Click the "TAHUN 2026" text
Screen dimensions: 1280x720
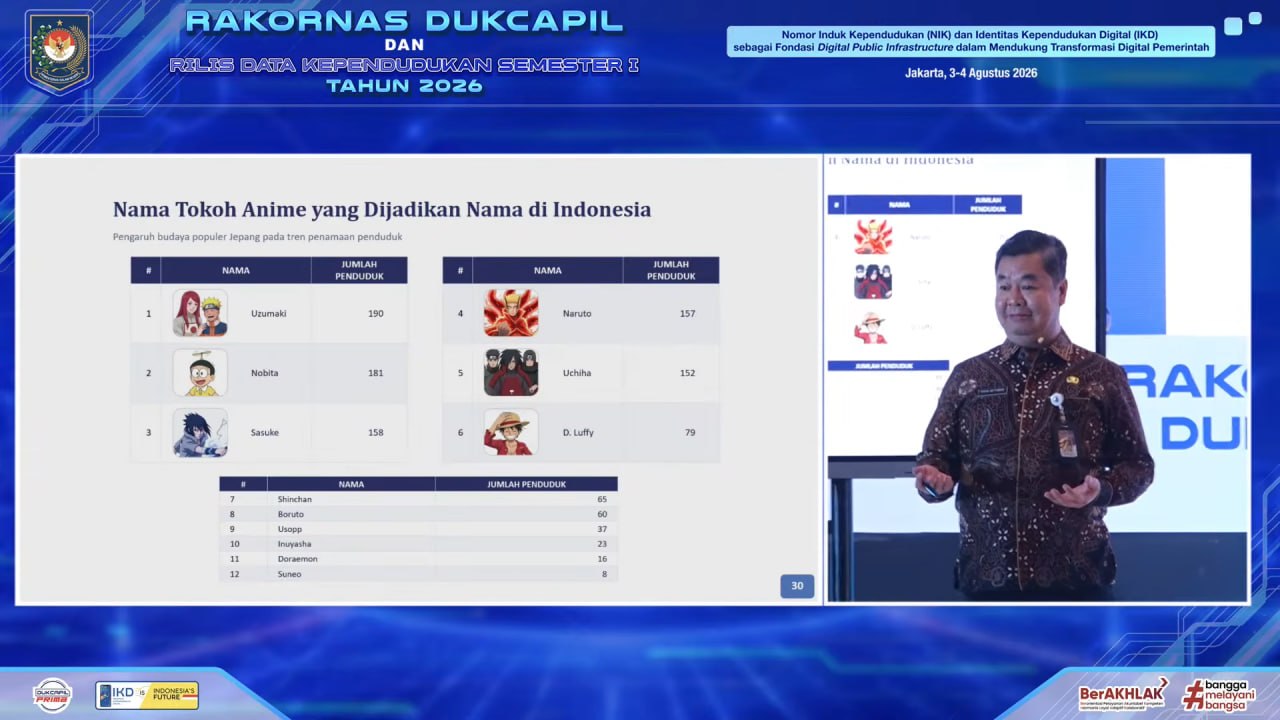click(404, 86)
